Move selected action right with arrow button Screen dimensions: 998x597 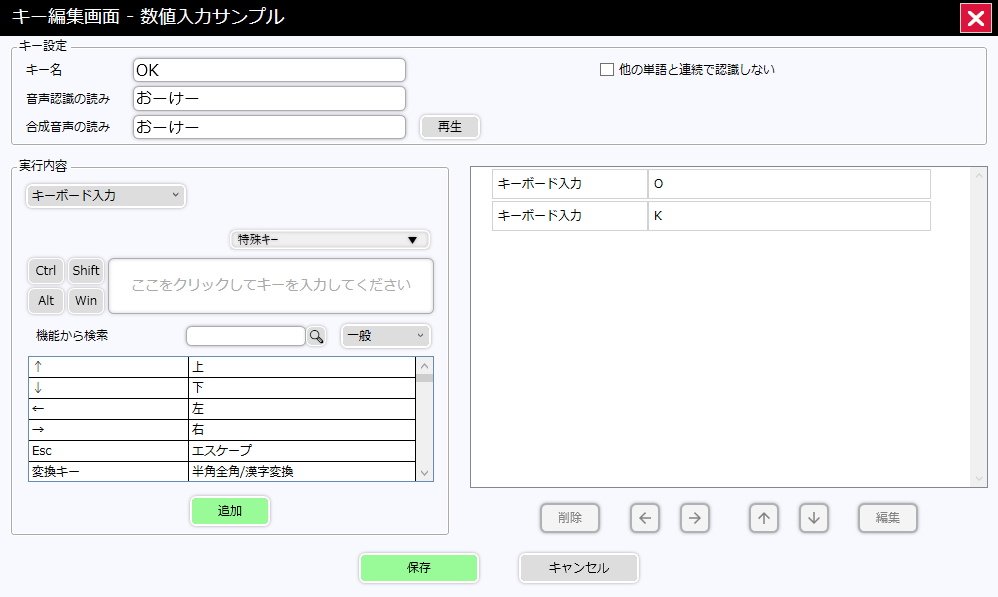pos(694,518)
